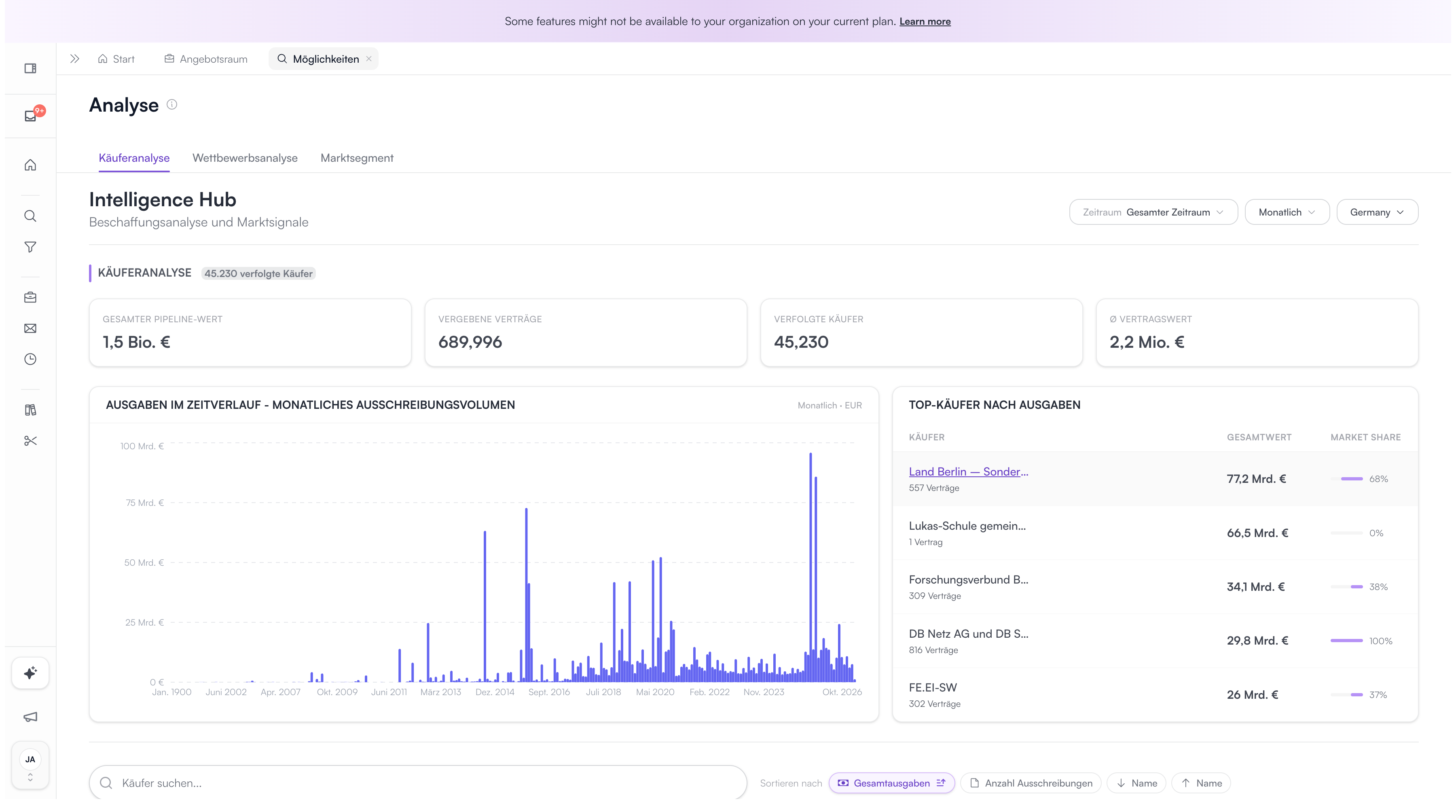Click the home icon in sidebar
This screenshot has height=812, width=1456.
30,165
